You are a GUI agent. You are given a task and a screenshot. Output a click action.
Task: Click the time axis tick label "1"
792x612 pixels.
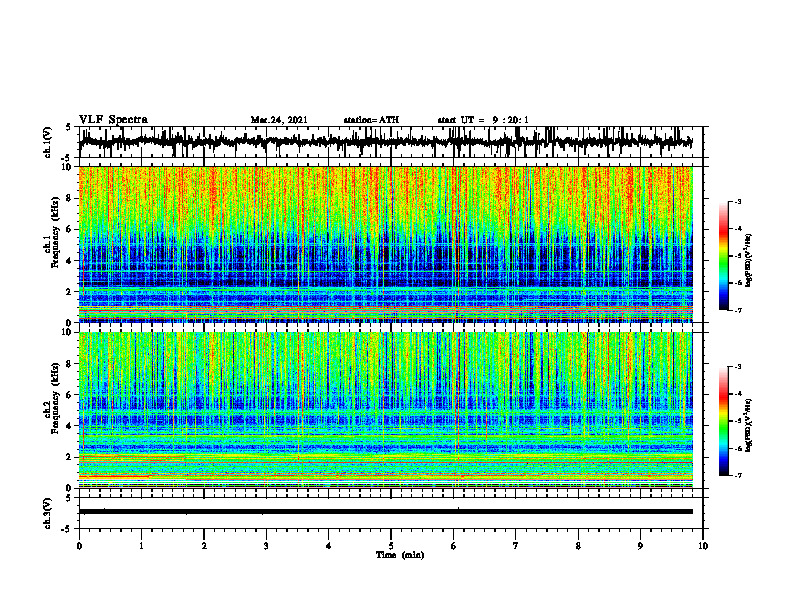141,546
